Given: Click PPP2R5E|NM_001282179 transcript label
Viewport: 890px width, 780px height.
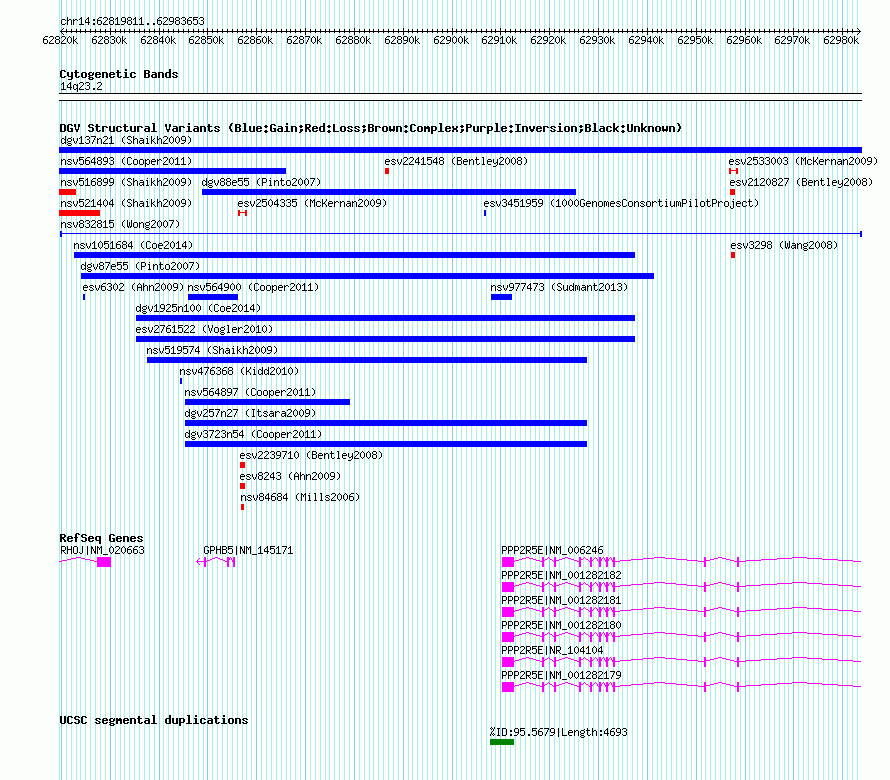Looking at the screenshot, I should point(561,675).
